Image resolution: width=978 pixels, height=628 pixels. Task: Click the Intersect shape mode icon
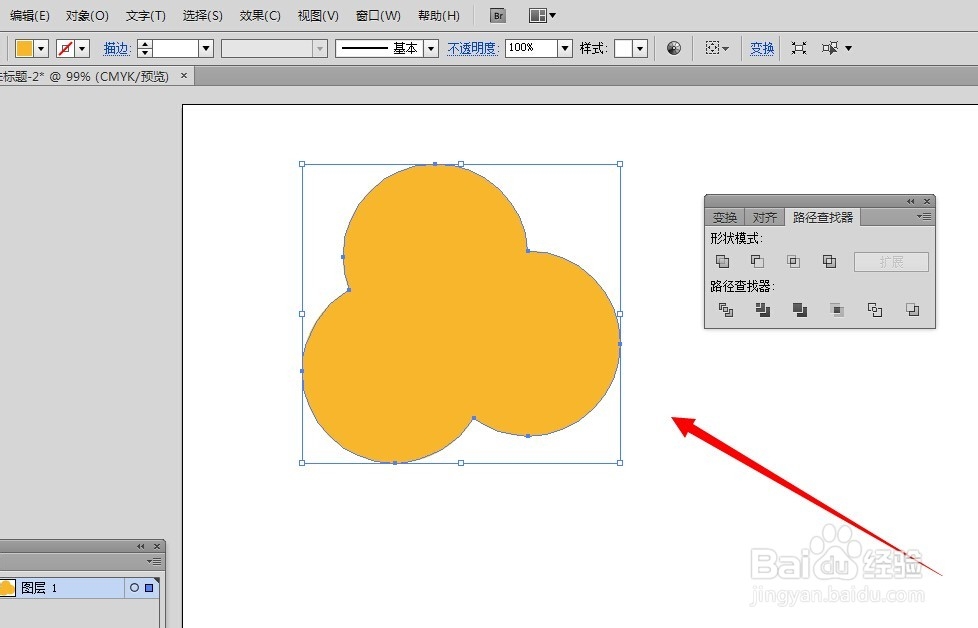click(x=793, y=261)
